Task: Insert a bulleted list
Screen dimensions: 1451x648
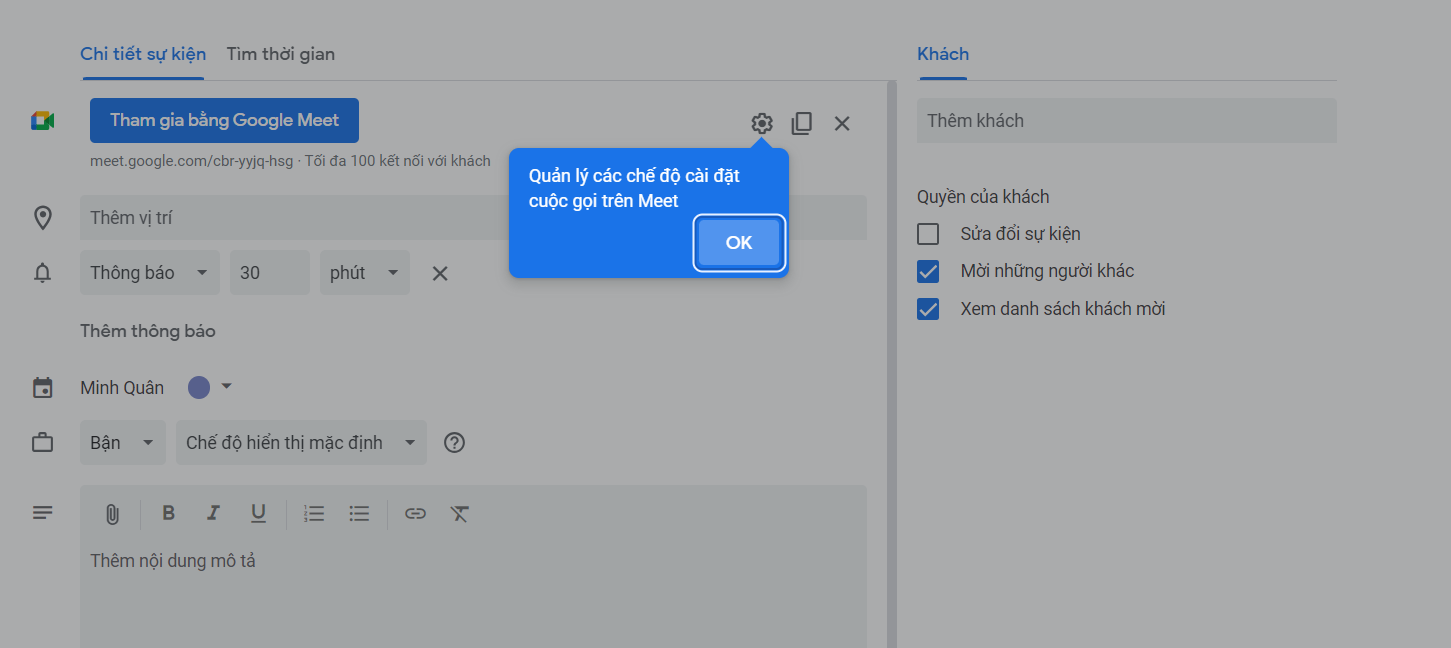Action: [359, 513]
